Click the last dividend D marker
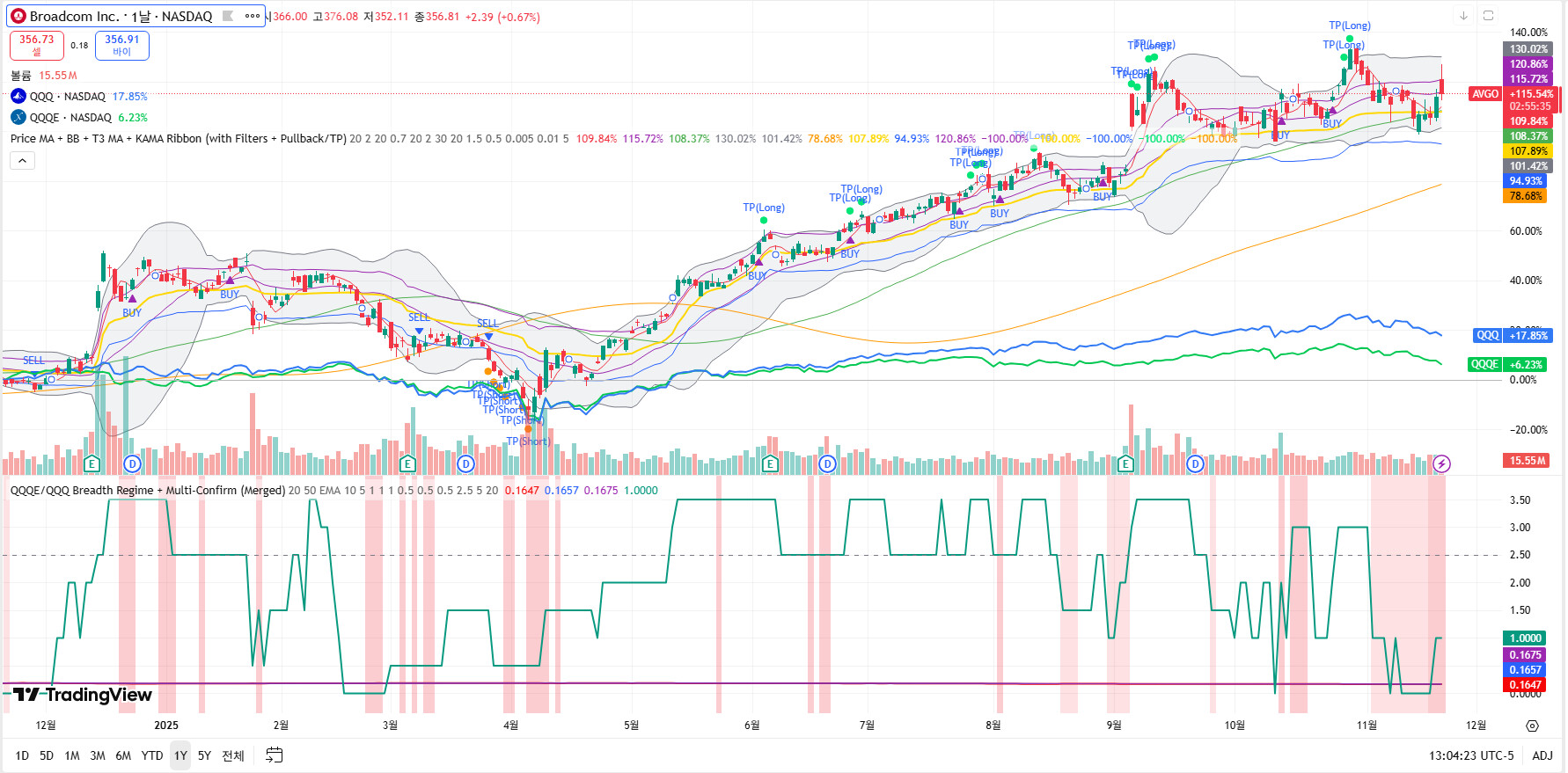Viewport: 1568px width, 773px height. click(x=1195, y=463)
